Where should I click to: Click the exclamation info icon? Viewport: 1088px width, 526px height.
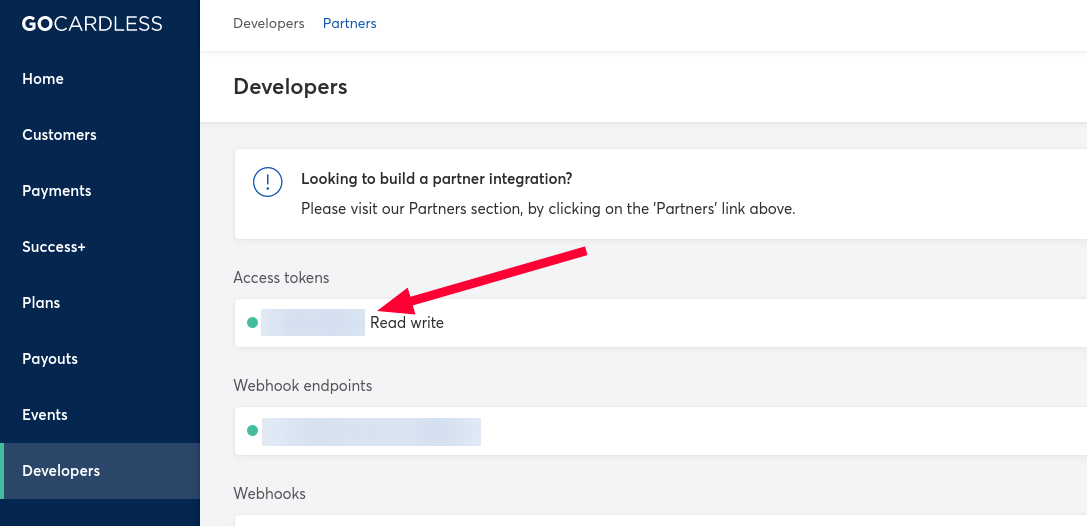(x=268, y=183)
